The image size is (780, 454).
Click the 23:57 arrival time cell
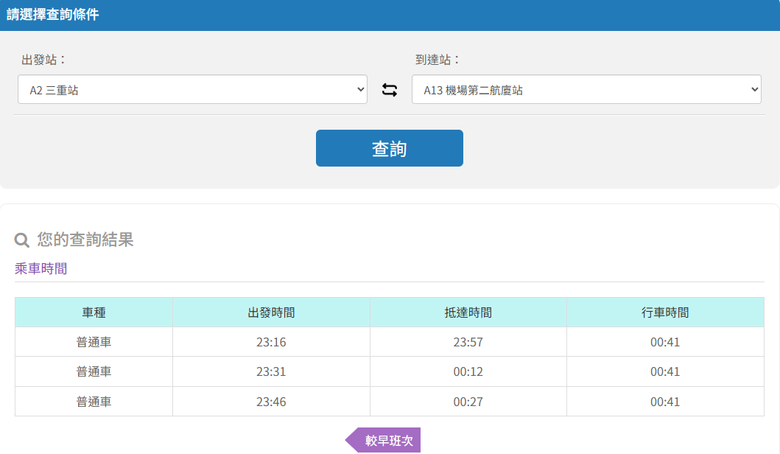click(468, 342)
